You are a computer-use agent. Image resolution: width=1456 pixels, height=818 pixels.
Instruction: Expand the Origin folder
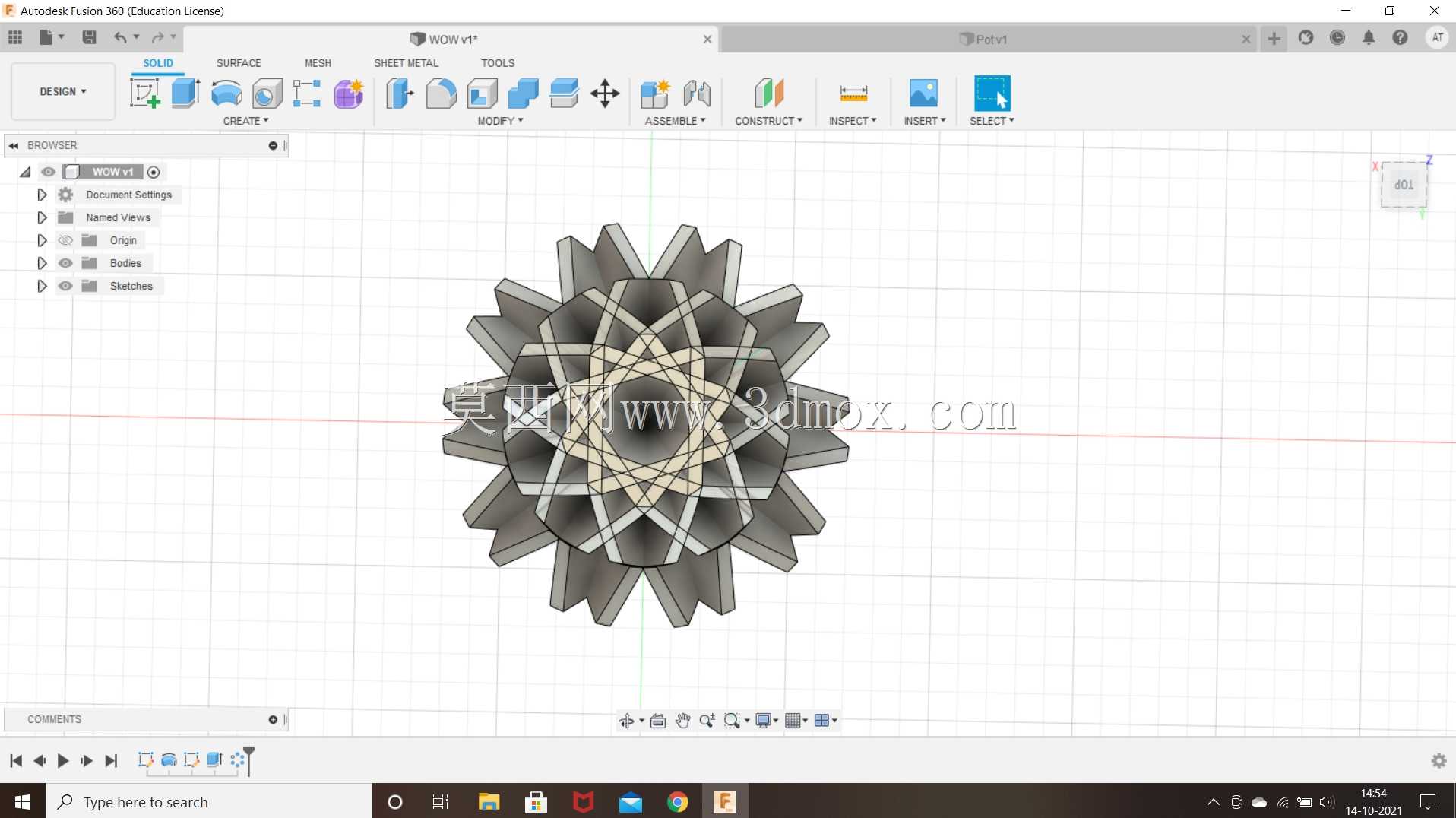42,240
